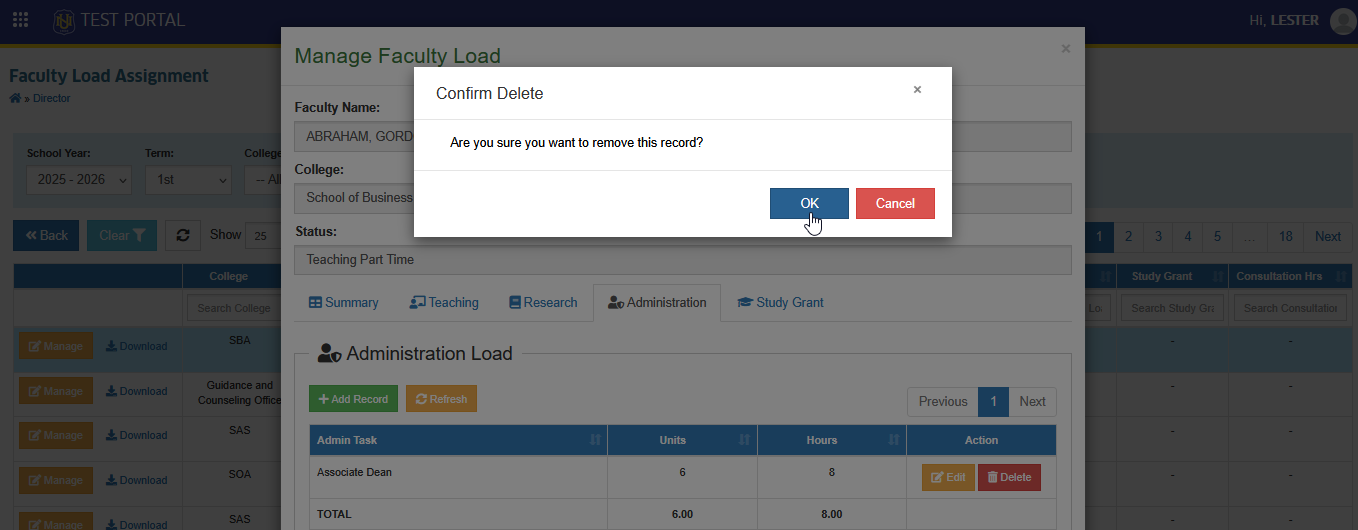Viewport: 1358px width, 530px height.
Task: Select page 1 in Administration Load pagination
Action: (x=993, y=401)
